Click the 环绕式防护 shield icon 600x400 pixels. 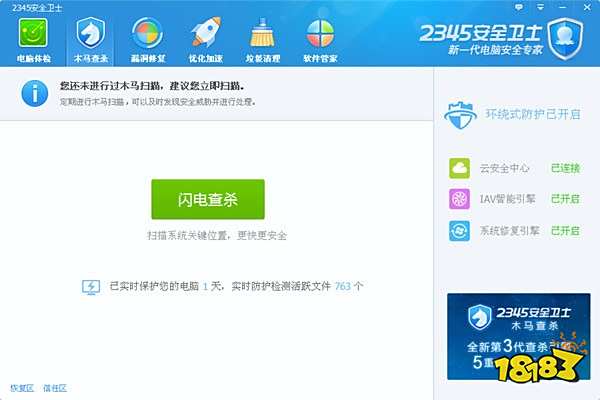tap(461, 115)
